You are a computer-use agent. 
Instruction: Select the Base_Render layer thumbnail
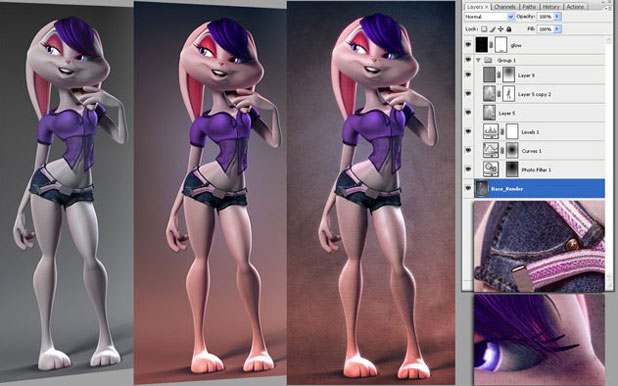pos(482,188)
